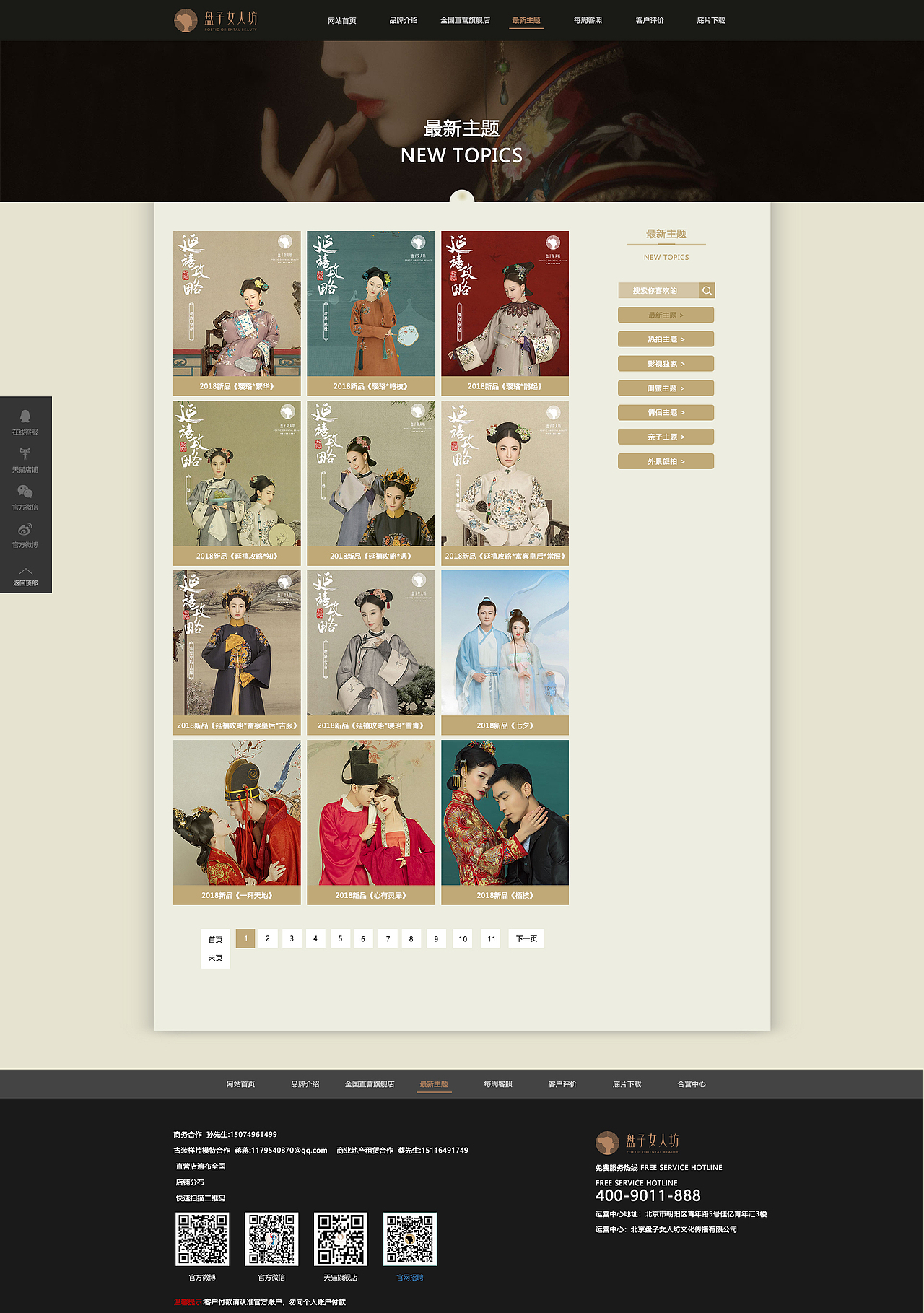
Task: Open 客户评价 in the top navigation
Action: [650, 20]
